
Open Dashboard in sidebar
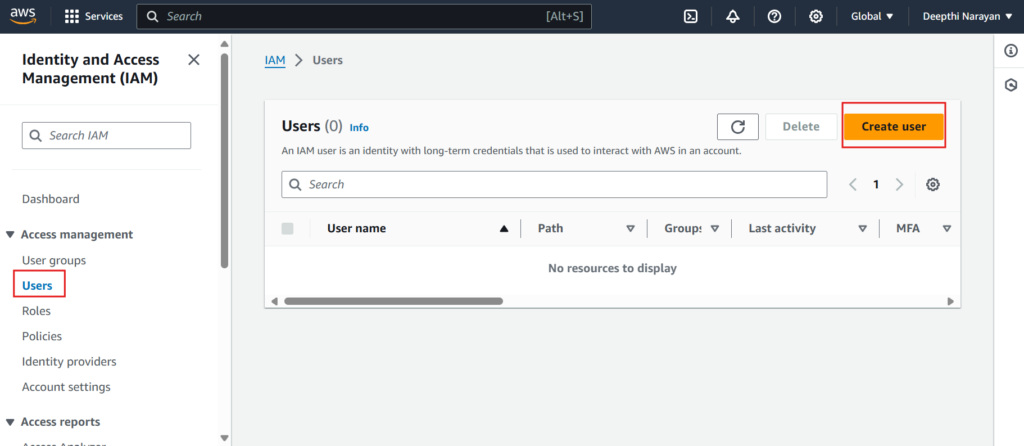coord(51,199)
